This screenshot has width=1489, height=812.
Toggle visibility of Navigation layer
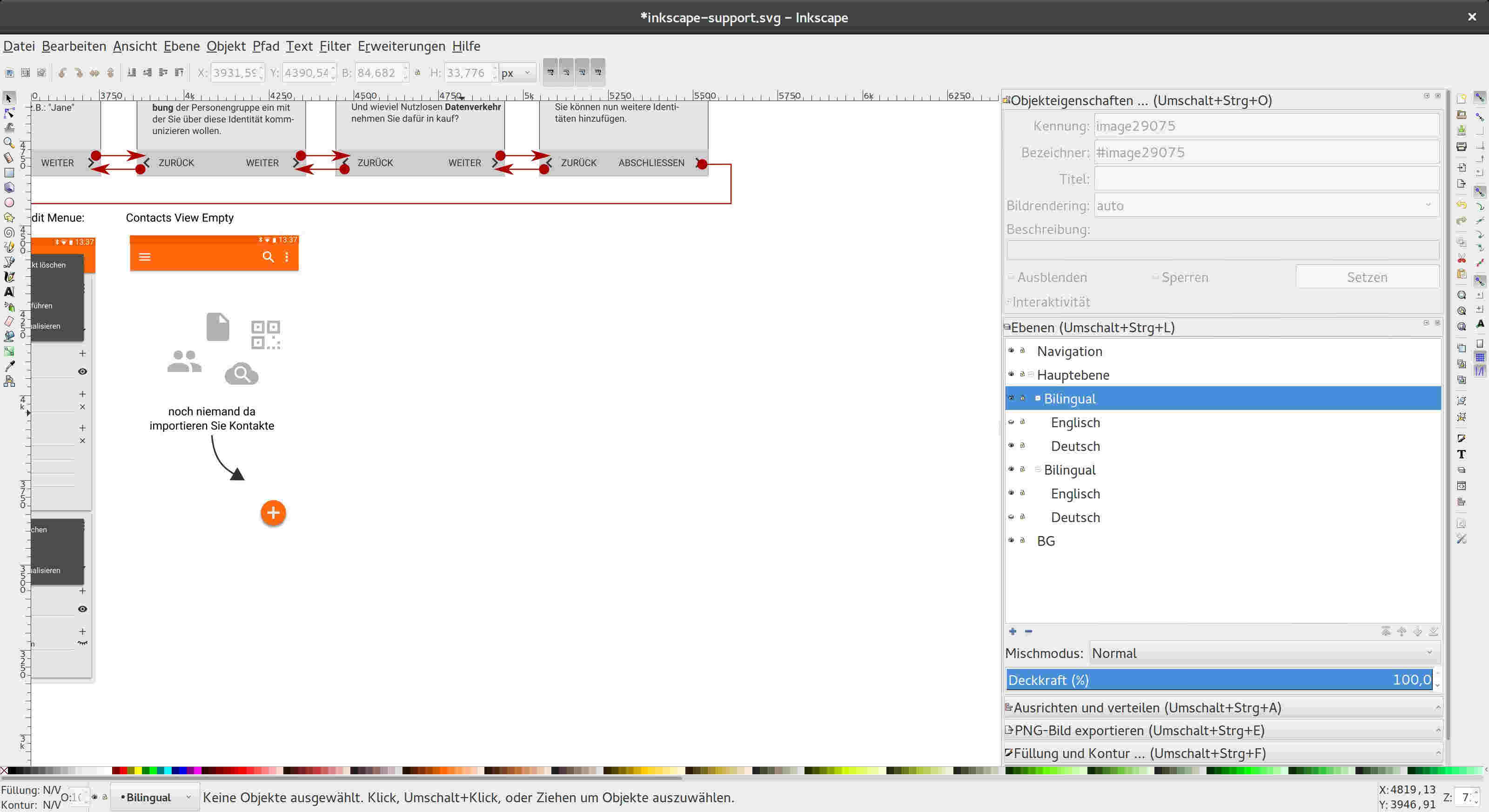pos(1011,350)
